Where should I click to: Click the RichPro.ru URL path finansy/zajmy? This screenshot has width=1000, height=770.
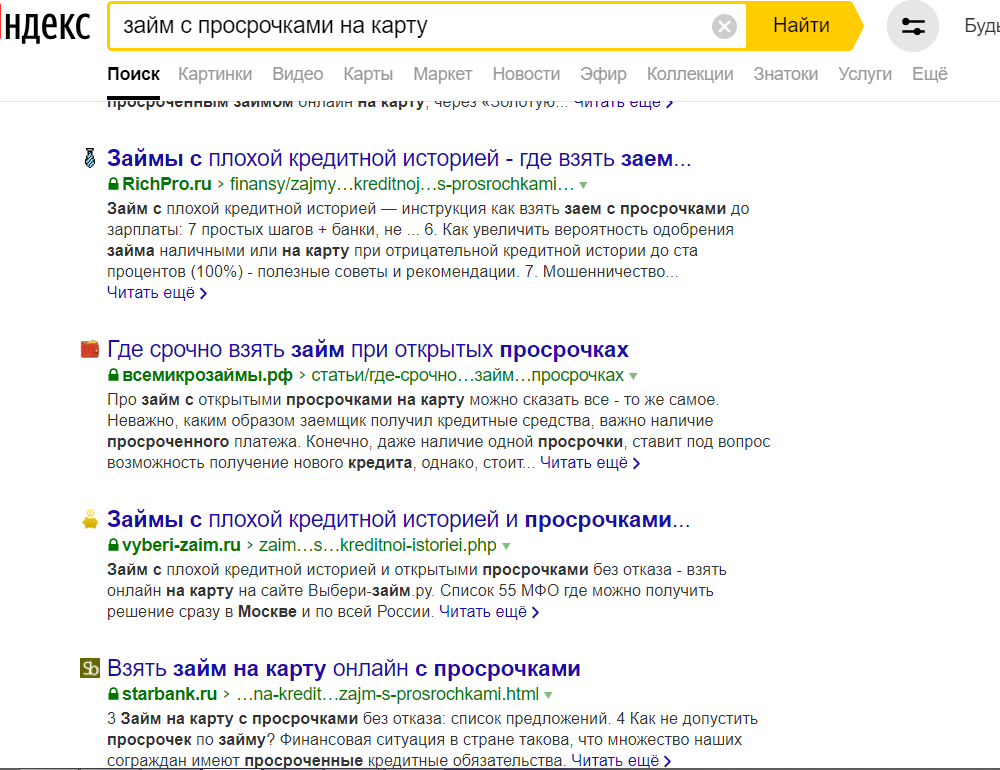(x=402, y=184)
